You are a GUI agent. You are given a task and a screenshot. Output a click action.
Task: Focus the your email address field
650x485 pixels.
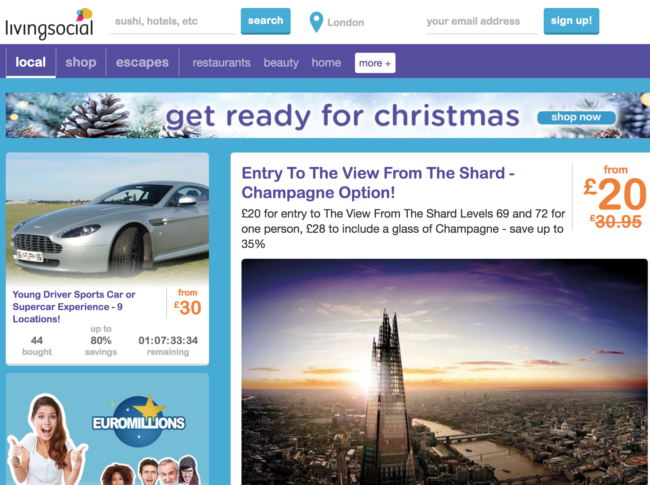[x=482, y=22]
